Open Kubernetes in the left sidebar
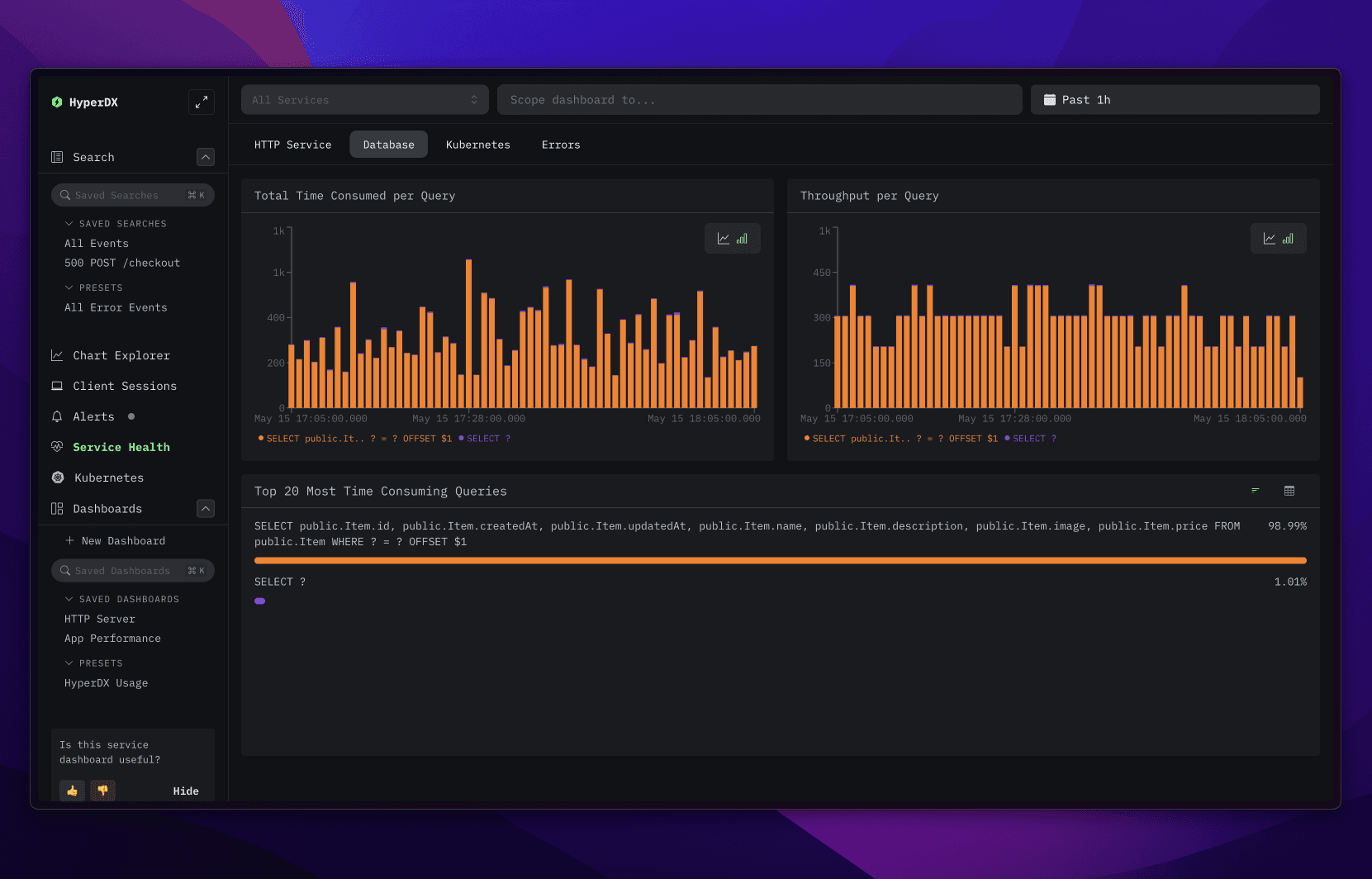 108,478
